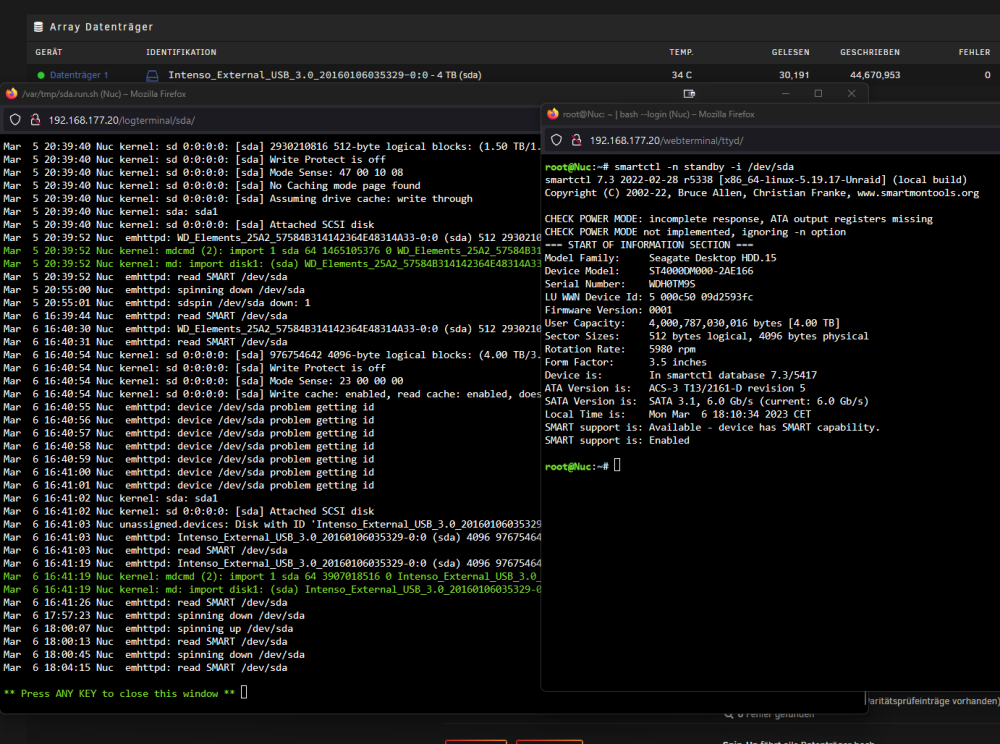This screenshot has height=744, width=1000.
Task: Close the sda.run.sh Firefox window
Action: 851,94
